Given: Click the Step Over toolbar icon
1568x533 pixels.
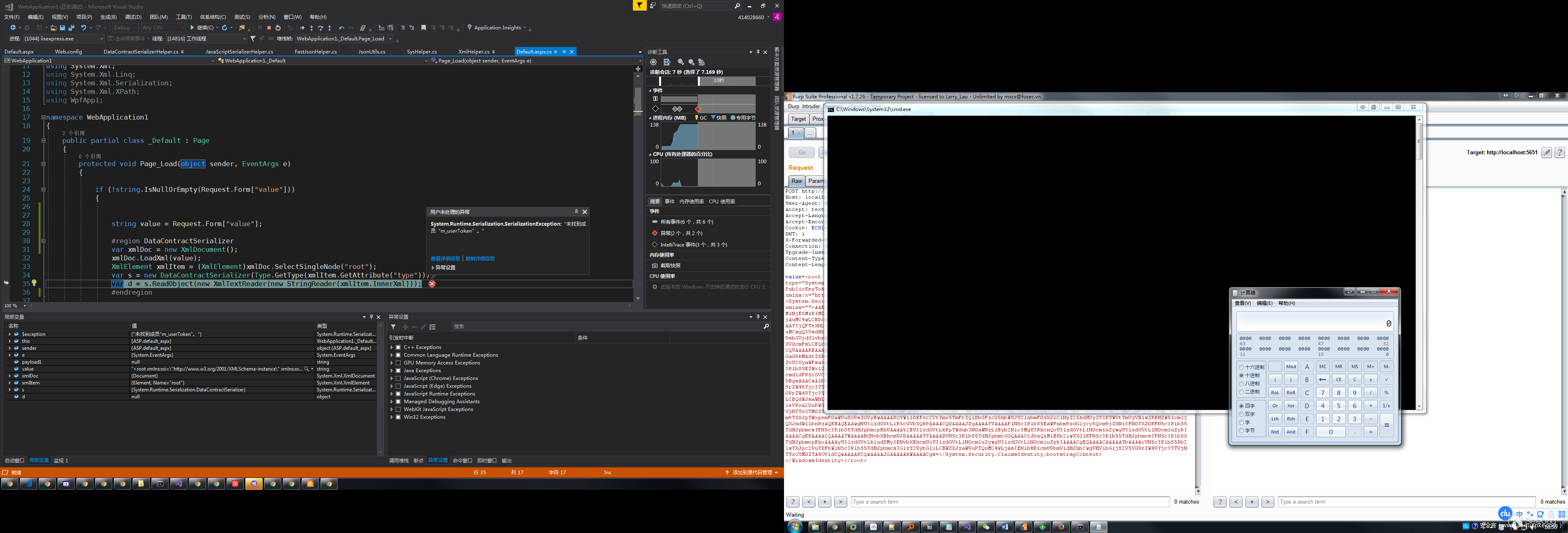Looking at the screenshot, I should coord(320,28).
